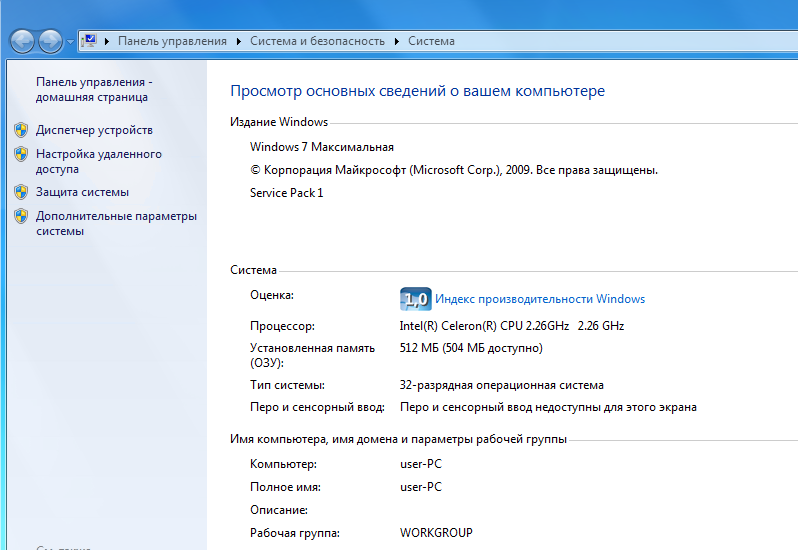Expand arrow before Панель управления breadcrumb
The height and width of the screenshot is (550, 798).
click(107, 41)
